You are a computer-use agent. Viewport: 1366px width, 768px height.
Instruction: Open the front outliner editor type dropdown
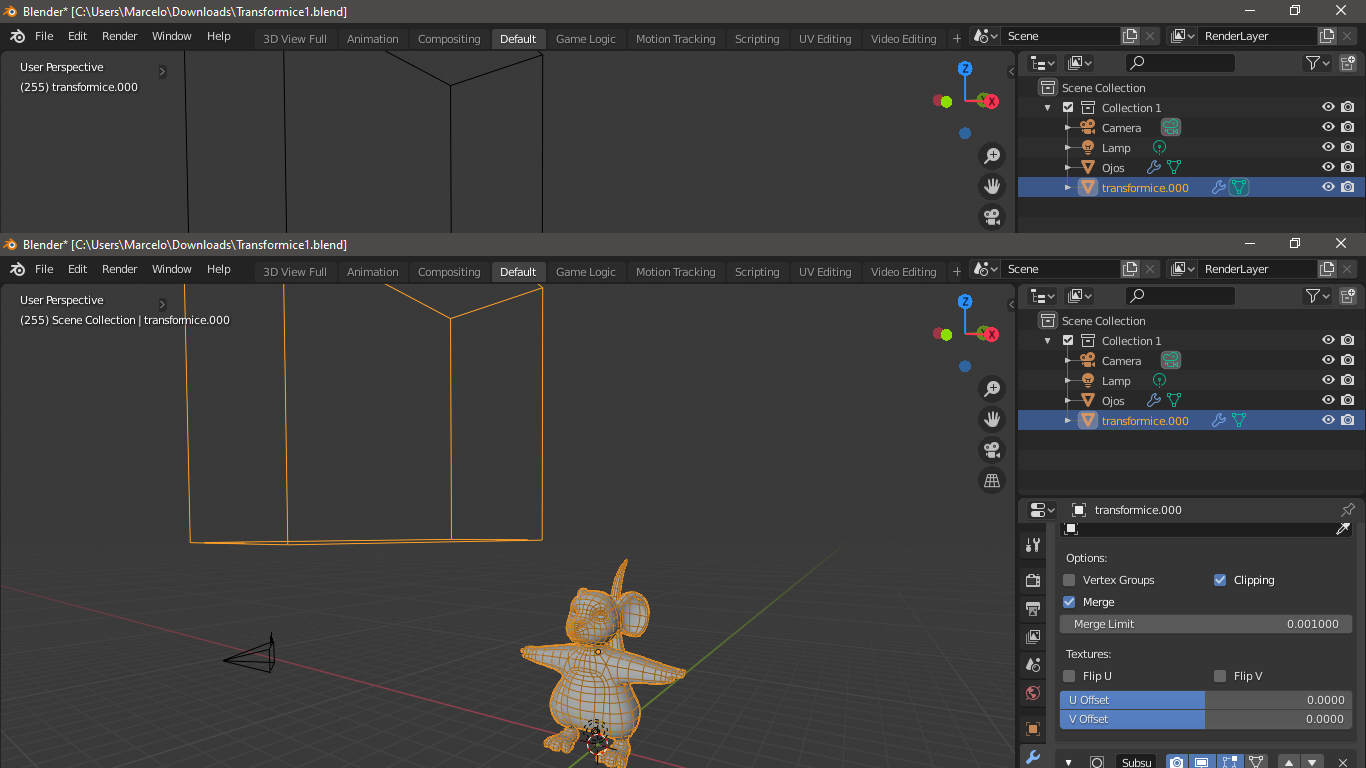[x=1043, y=296]
